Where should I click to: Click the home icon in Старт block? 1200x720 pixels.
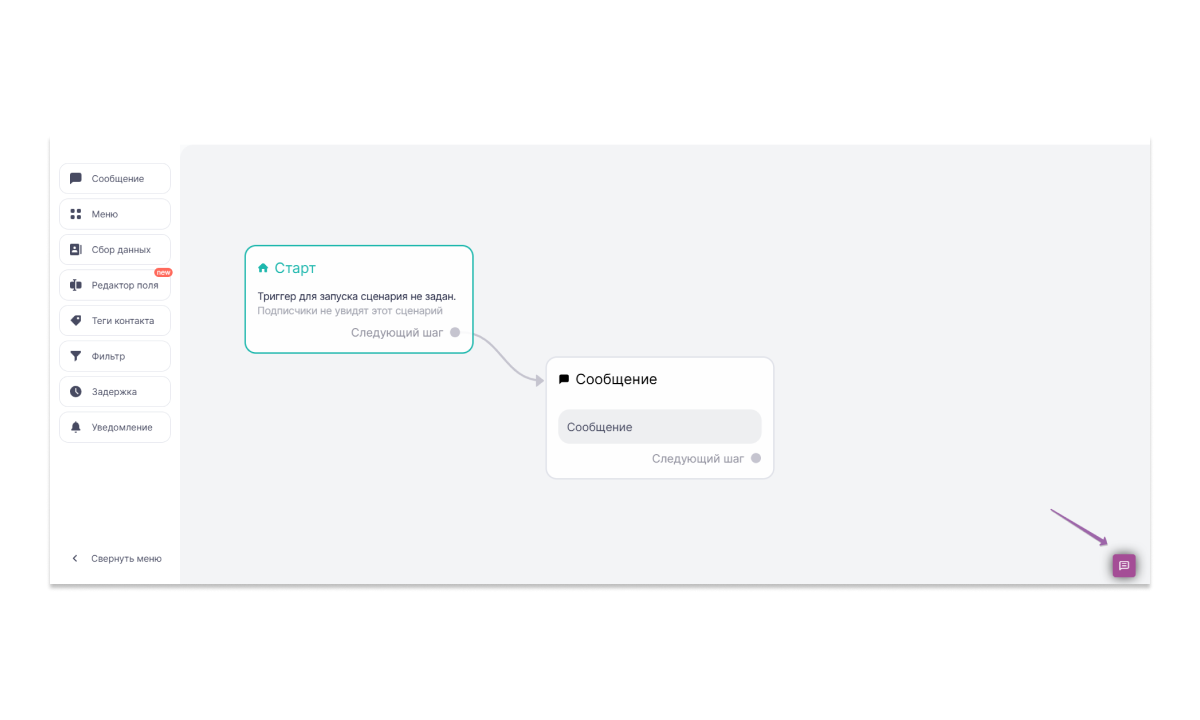(x=263, y=268)
